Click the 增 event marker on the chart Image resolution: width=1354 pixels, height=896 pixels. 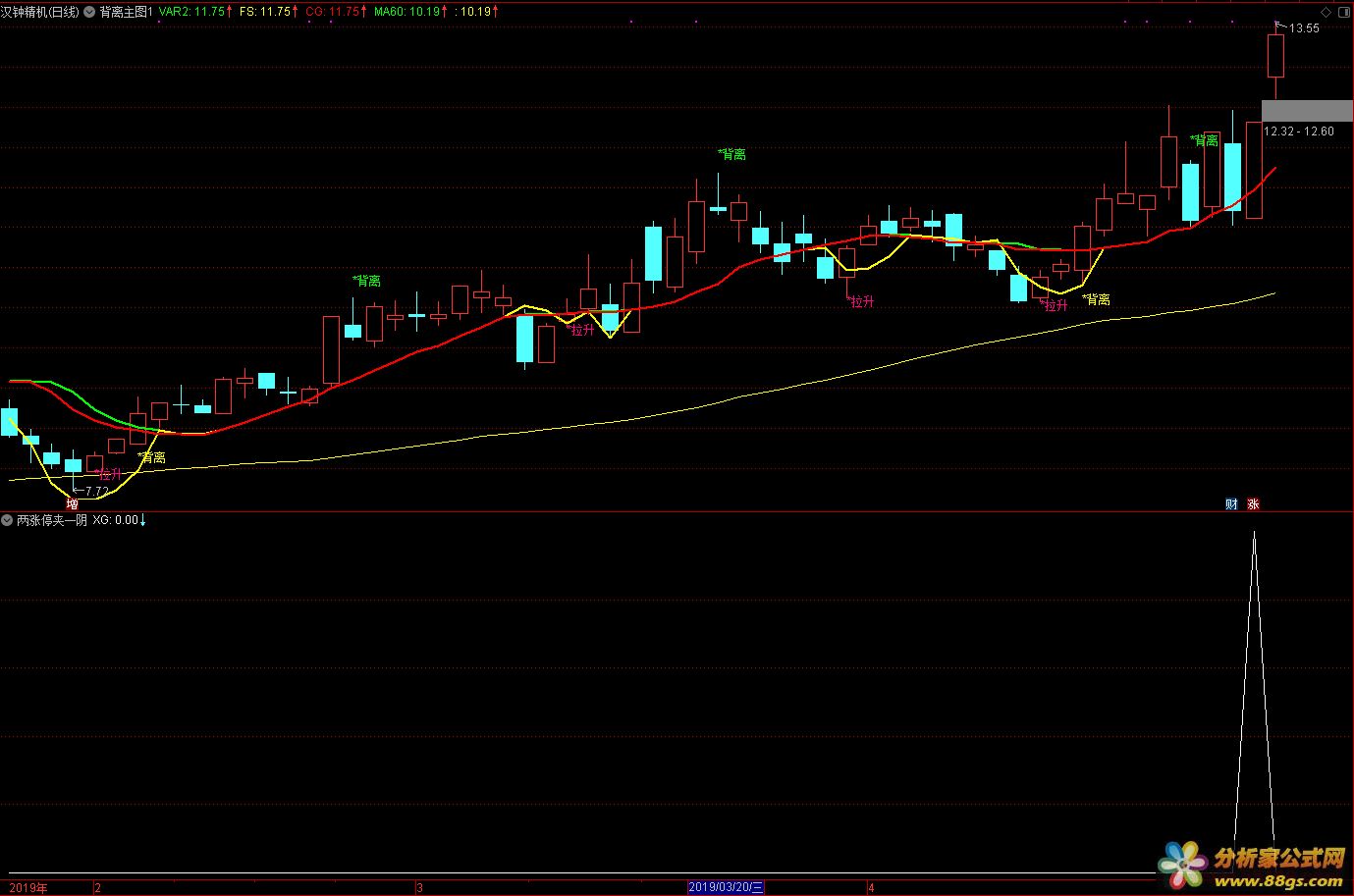[72, 504]
